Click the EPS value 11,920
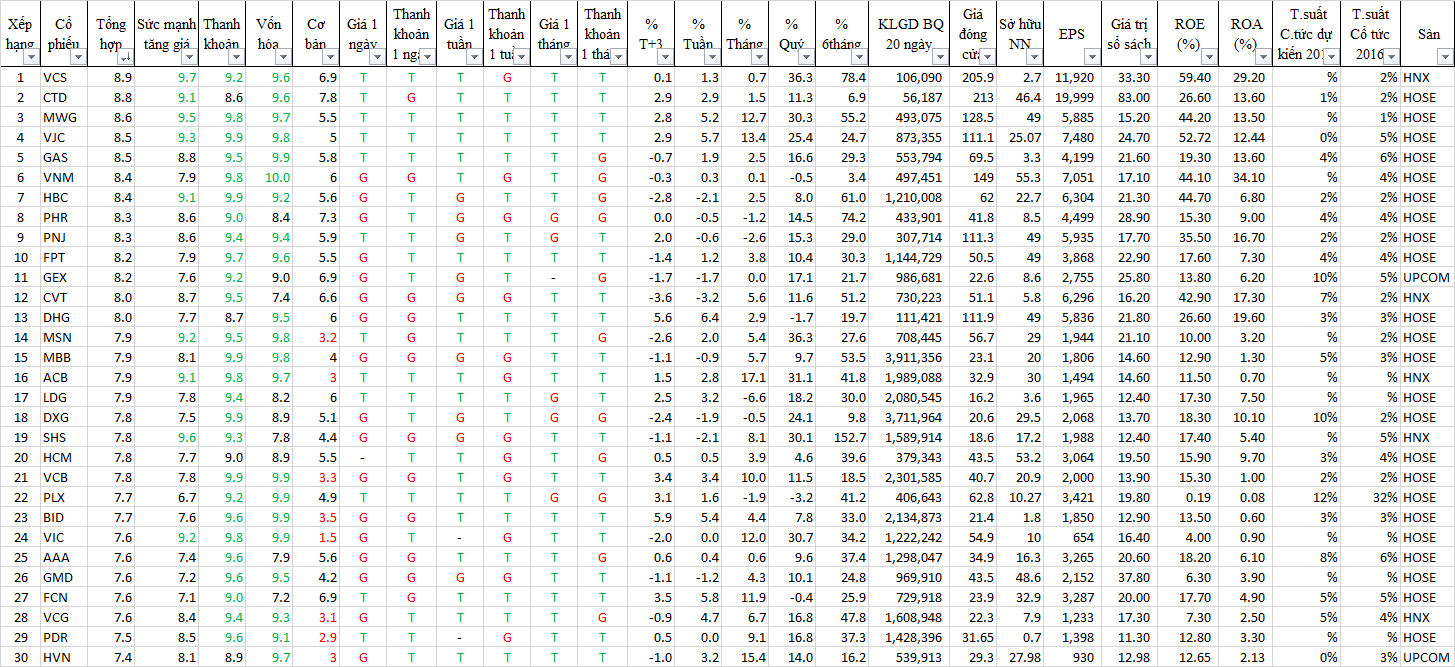 [1075, 77]
